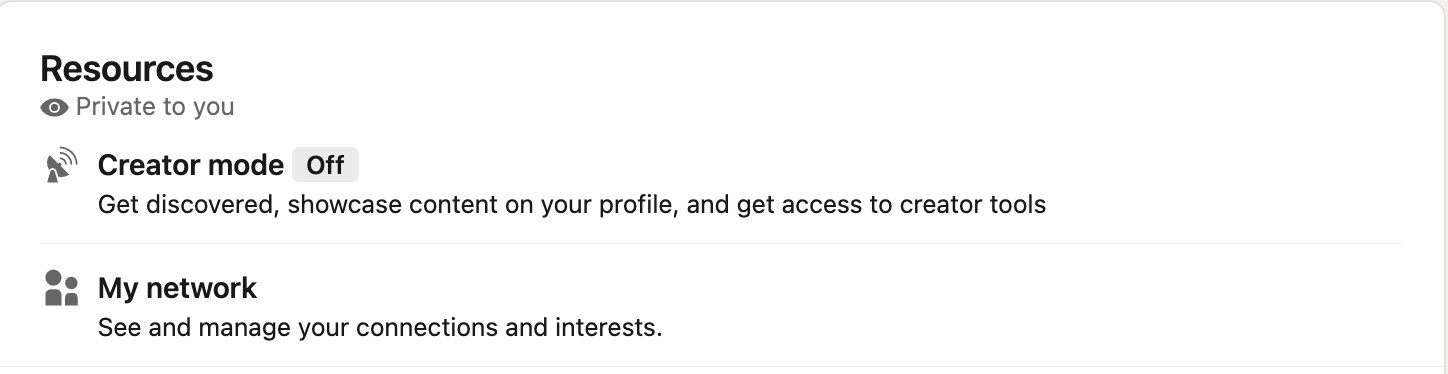Click the eye icon beside Private to you
Image resolution: width=1448 pixels, height=374 pixels.
tap(55, 107)
